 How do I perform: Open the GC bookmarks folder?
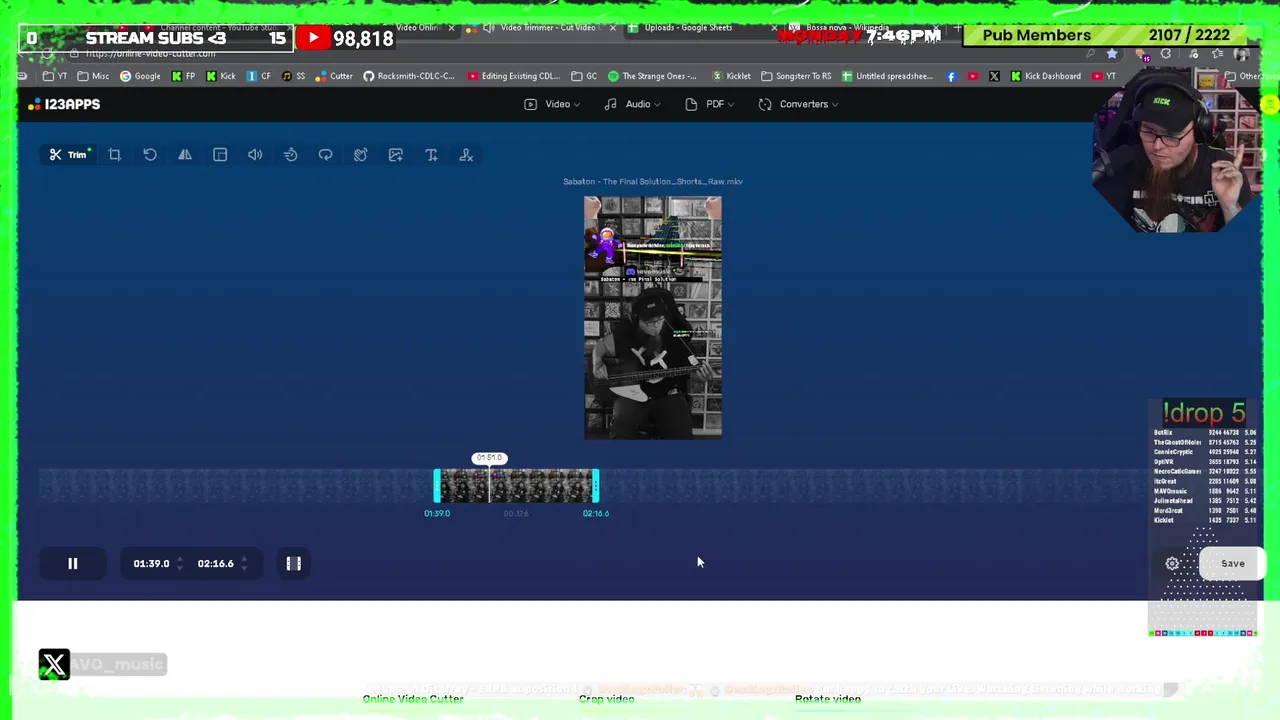[x=584, y=76]
